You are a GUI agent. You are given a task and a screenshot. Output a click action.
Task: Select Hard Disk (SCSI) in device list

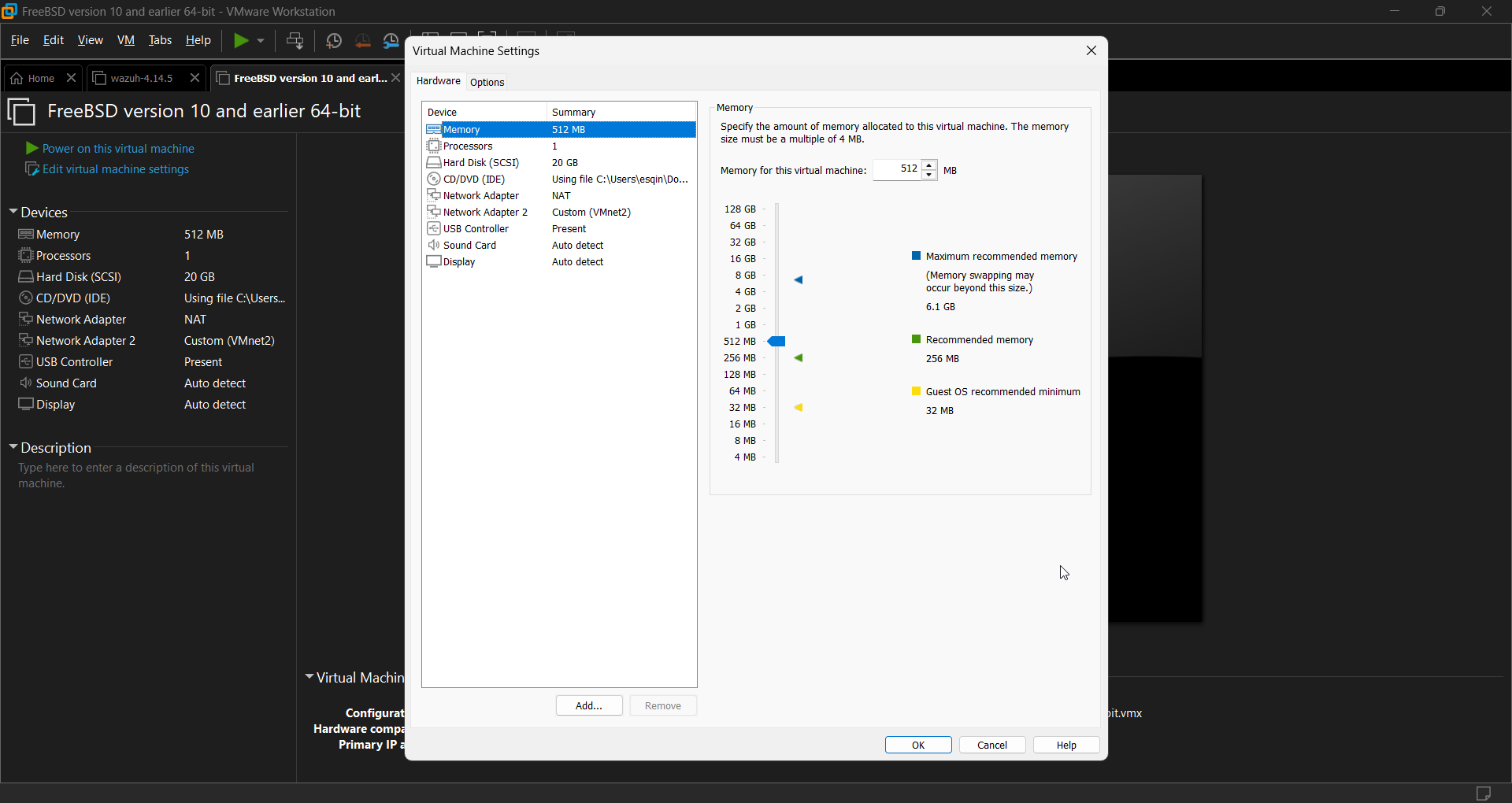tap(560, 163)
